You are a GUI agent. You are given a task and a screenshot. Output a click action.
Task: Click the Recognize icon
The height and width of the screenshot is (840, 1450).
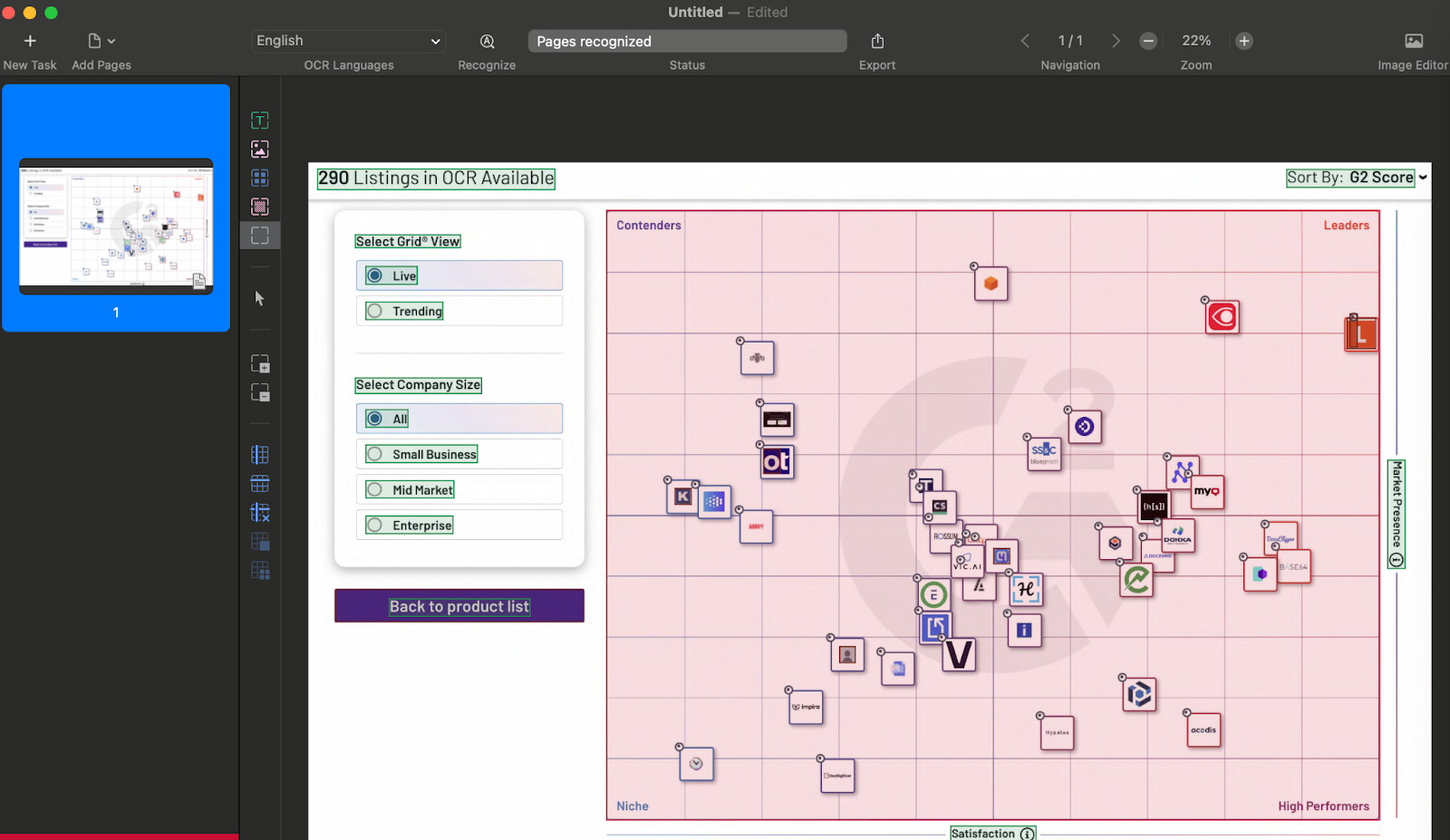[487, 41]
